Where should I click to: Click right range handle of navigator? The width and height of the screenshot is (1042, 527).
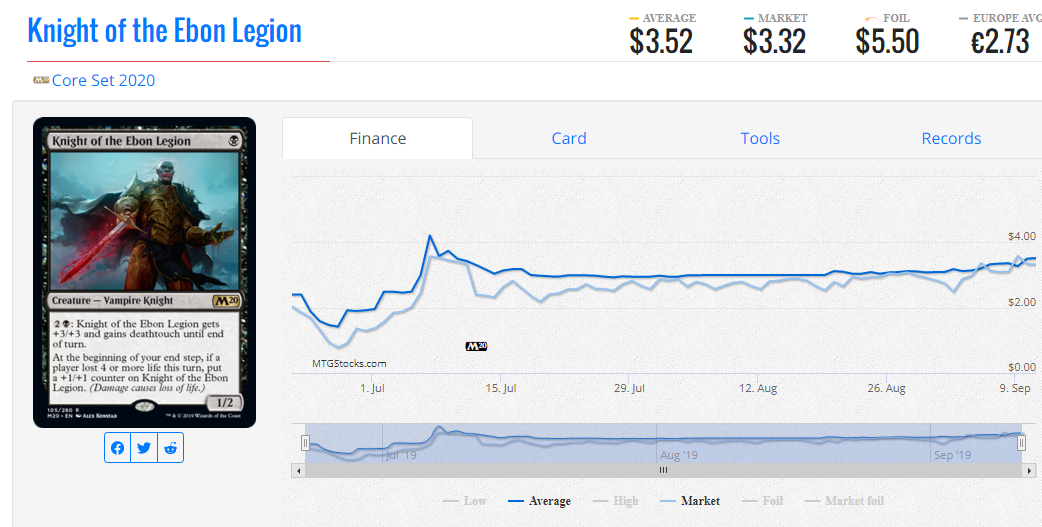pos(1021,443)
